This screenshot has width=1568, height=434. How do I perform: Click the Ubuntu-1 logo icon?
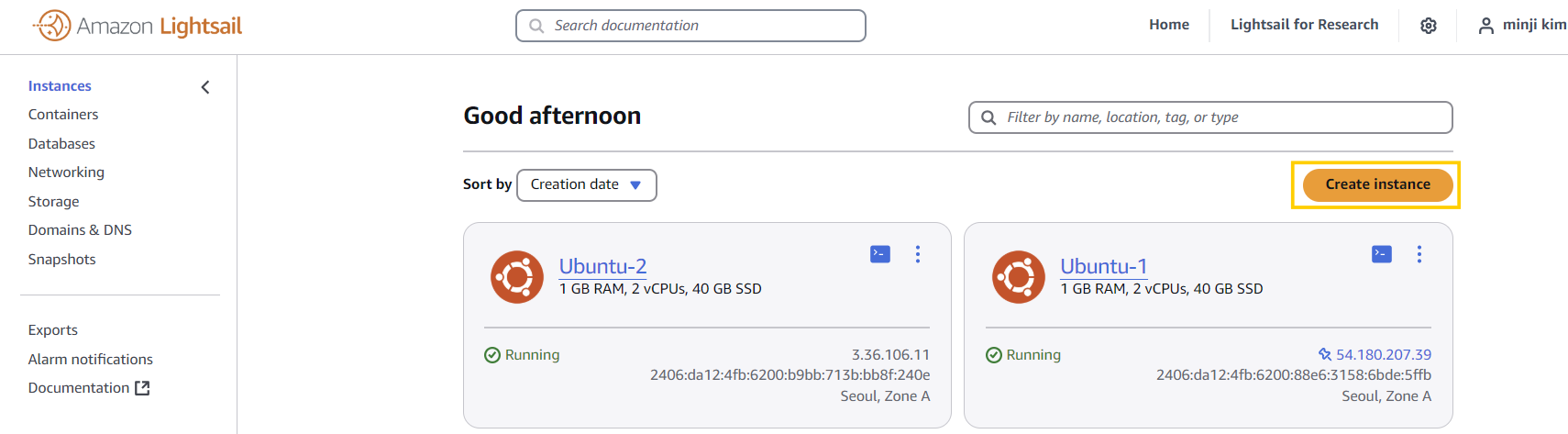tap(1019, 276)
